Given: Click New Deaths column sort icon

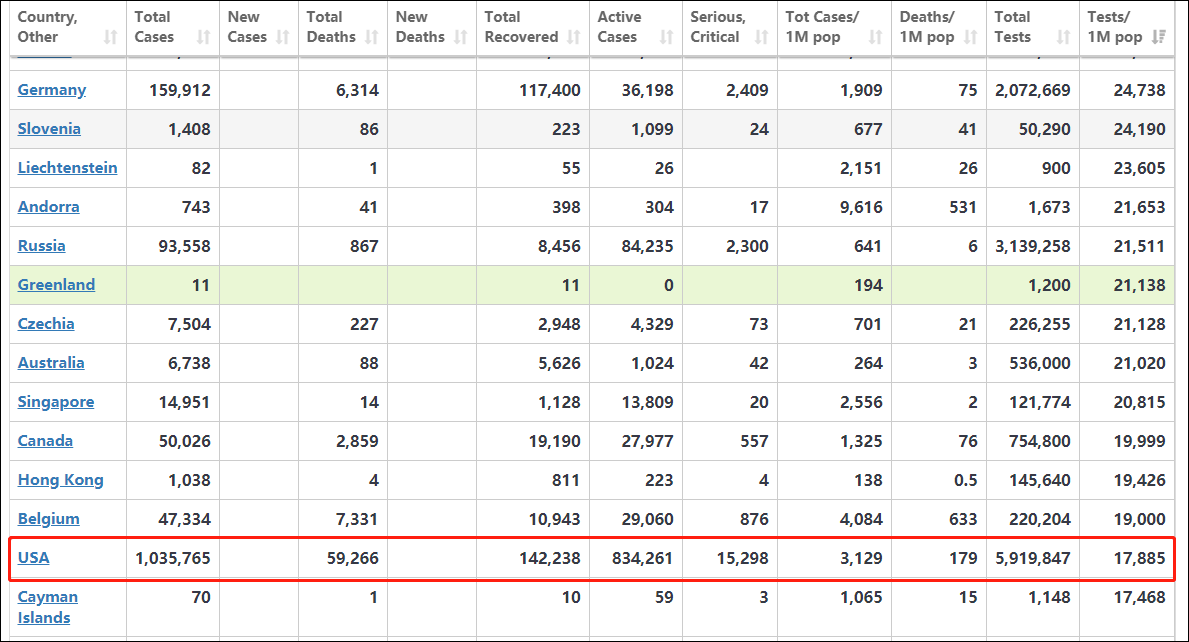Looking at the screenshot, I should (461, 37).
